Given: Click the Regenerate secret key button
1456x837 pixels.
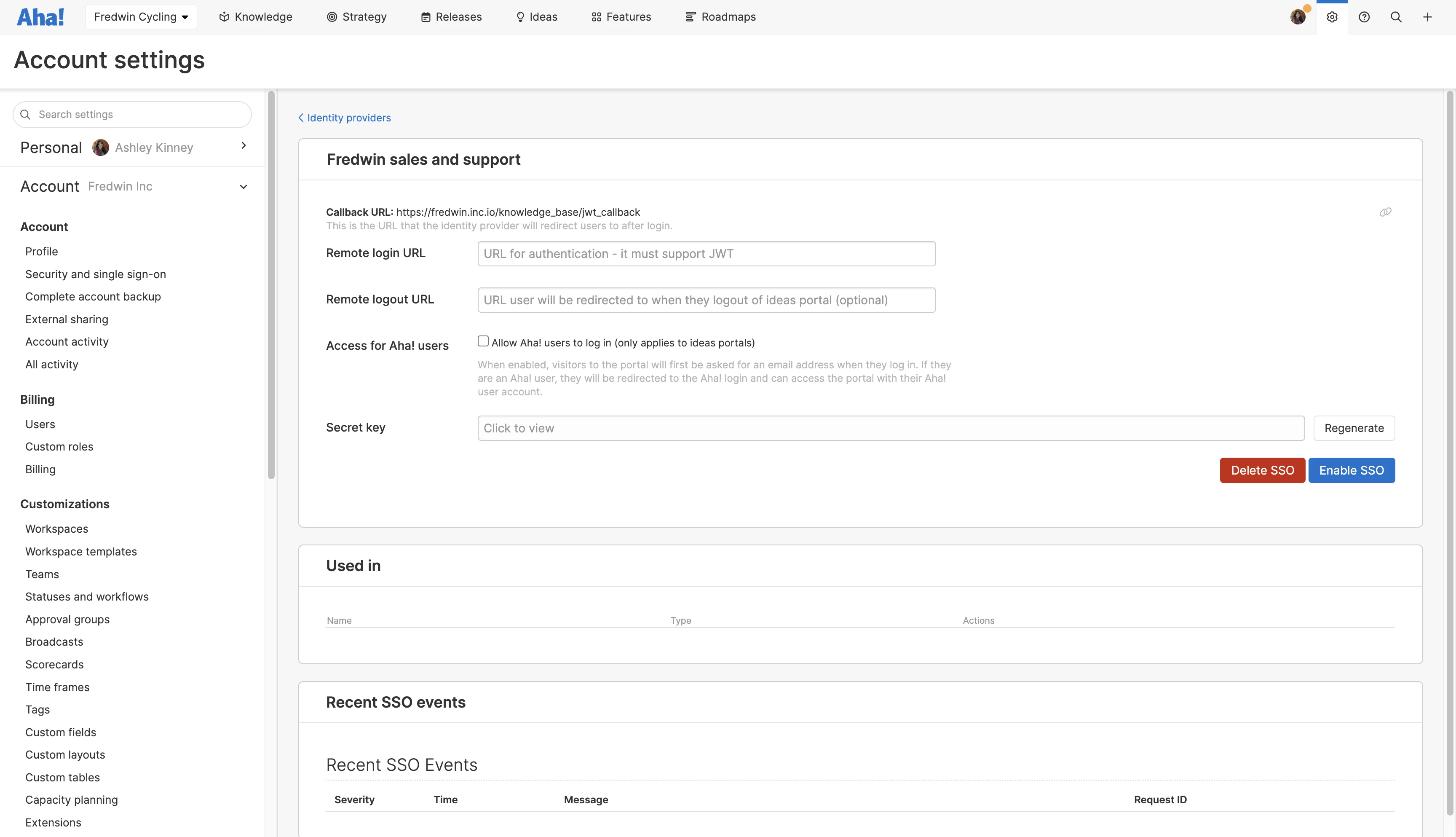Looking at the screenshot, I should coord(1354,428).
